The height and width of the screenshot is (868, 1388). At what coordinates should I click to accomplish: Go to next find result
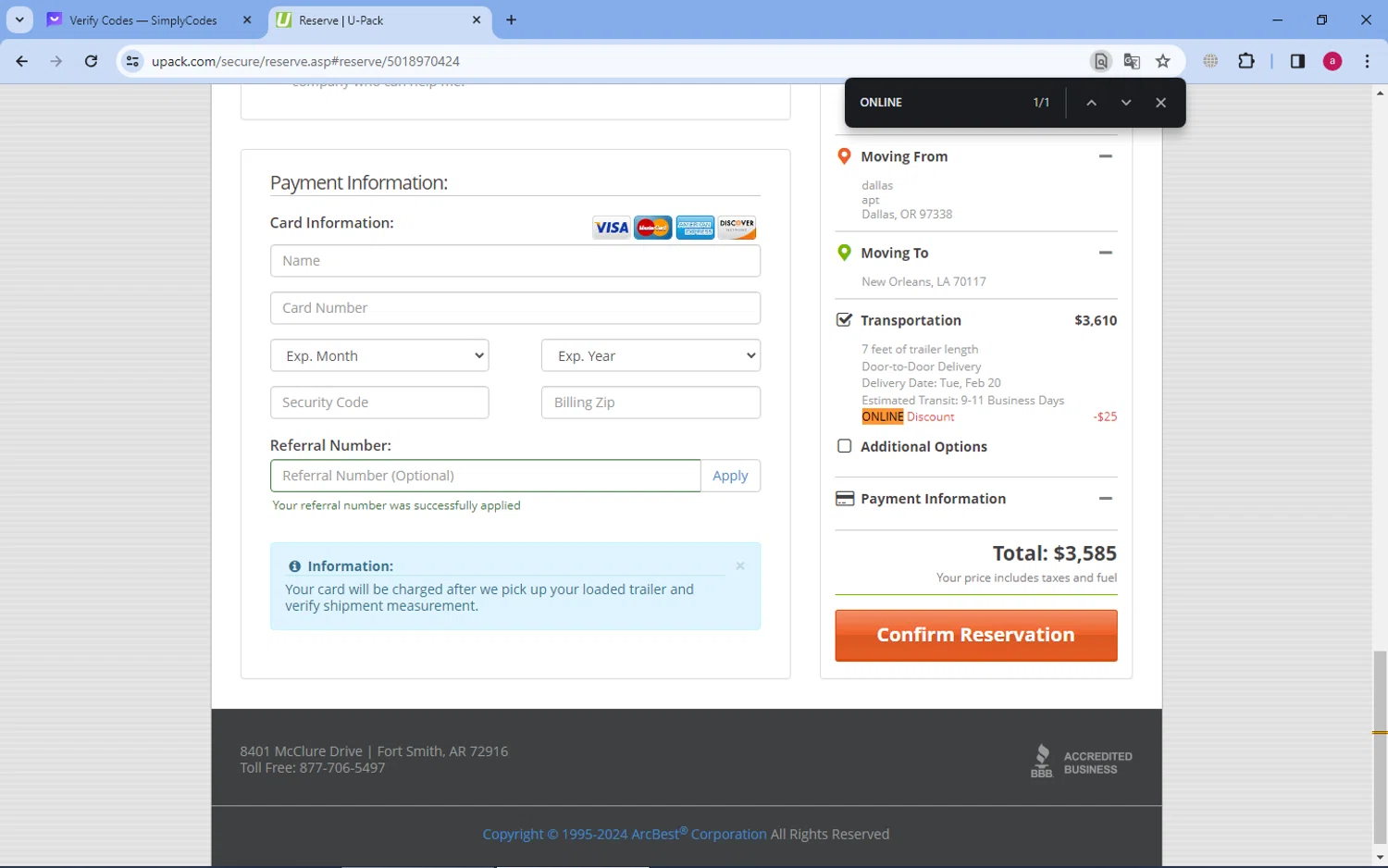[1126, 103]
